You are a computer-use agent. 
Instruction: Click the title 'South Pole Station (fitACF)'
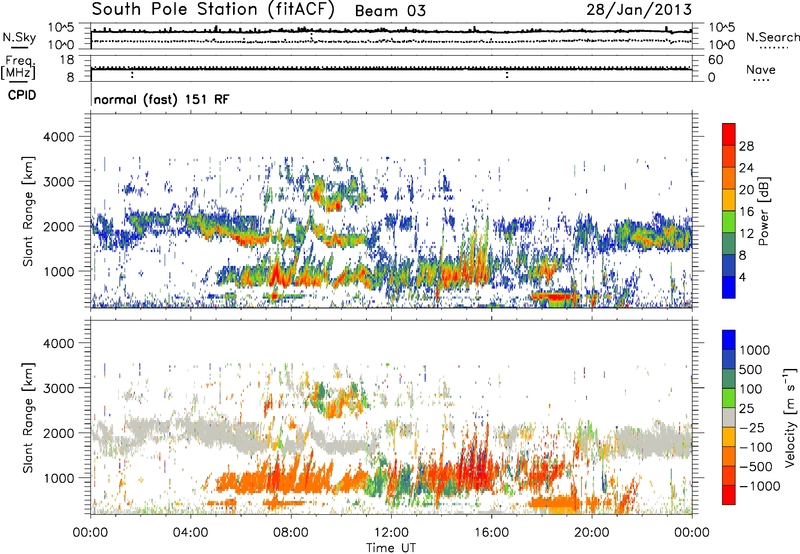tap(213, 9)
